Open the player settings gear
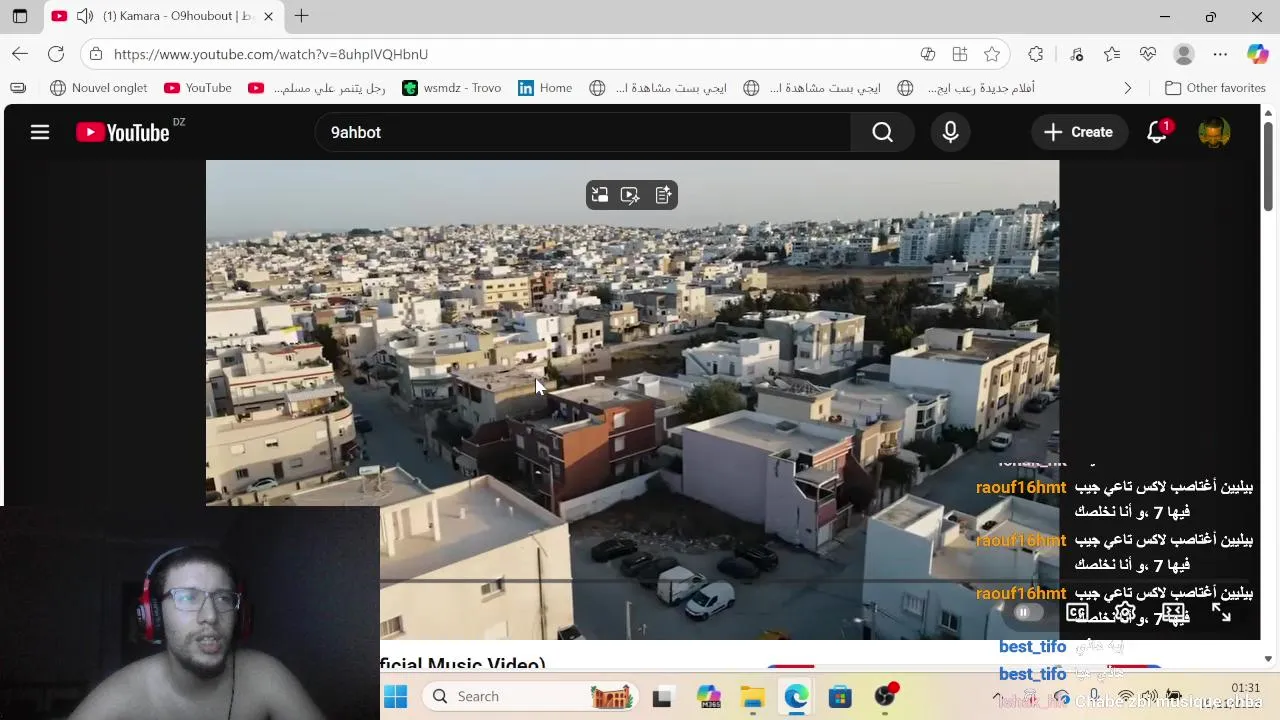The image size is (1280, 720). pyautogui.click(x=1125, y=612)
